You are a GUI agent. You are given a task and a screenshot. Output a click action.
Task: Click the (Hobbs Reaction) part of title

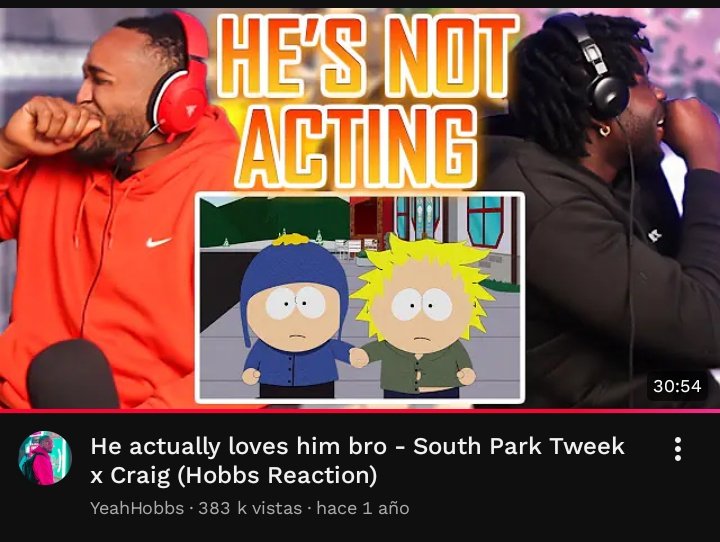point(277,475)
